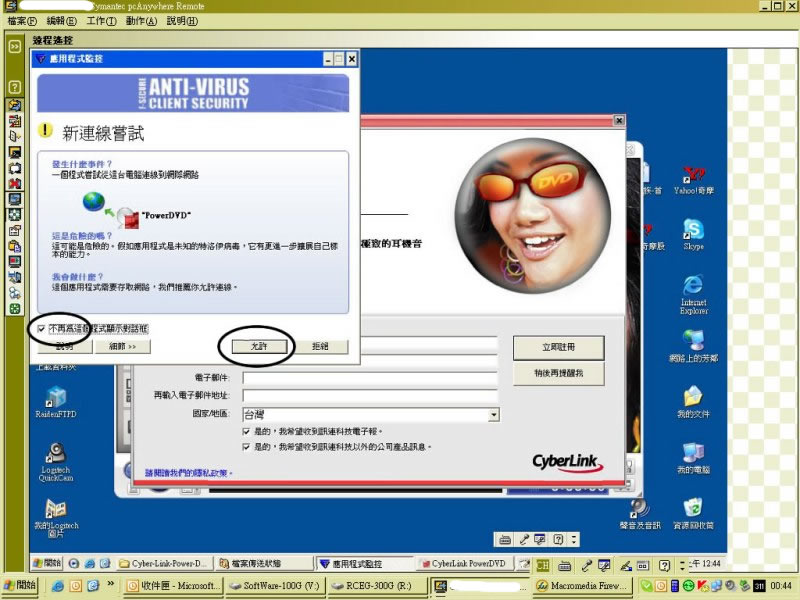Open the Logitech QuickCam desktop icon

coord(56,462)
